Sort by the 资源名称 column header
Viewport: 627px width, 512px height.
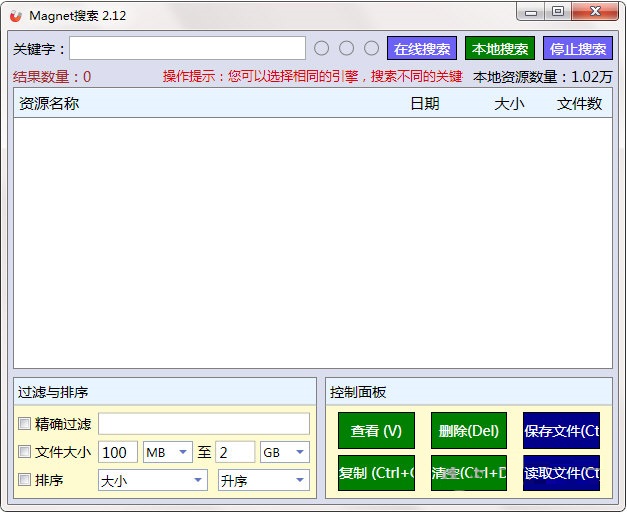pyautogui.click(x=49, y=104)
